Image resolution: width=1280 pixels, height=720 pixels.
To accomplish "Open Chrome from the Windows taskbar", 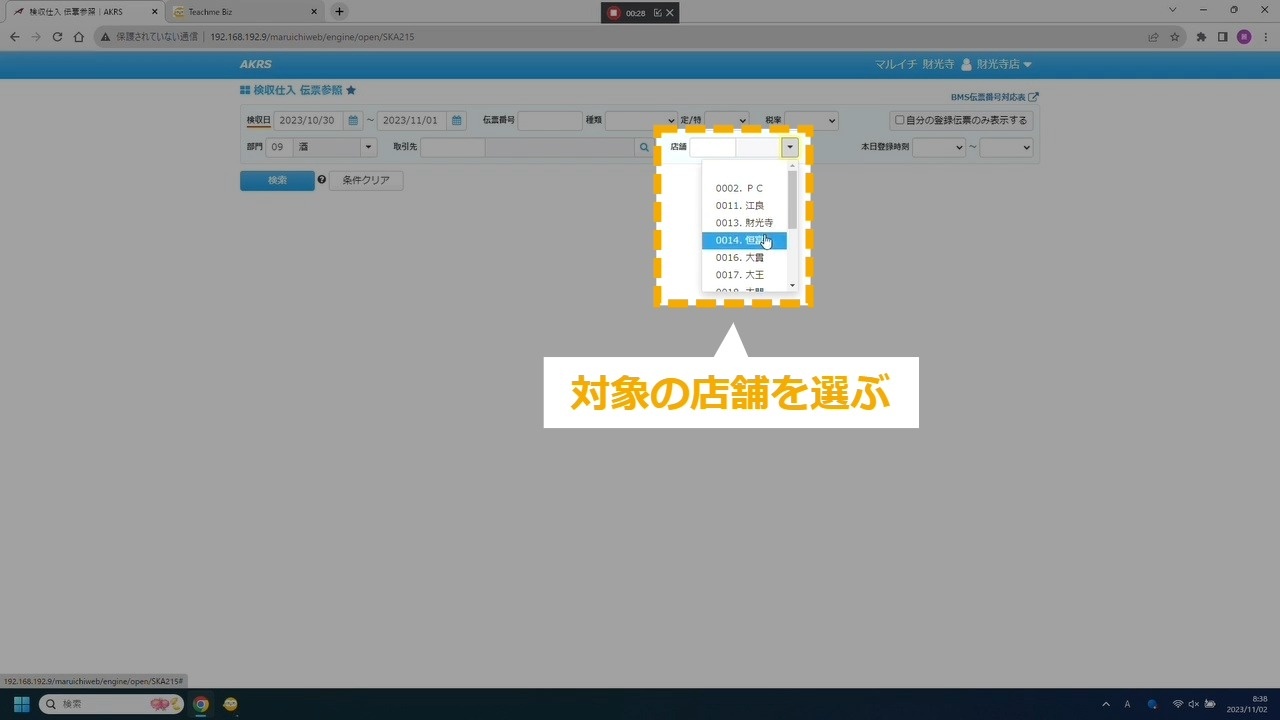I will click(x=201, y=704).
